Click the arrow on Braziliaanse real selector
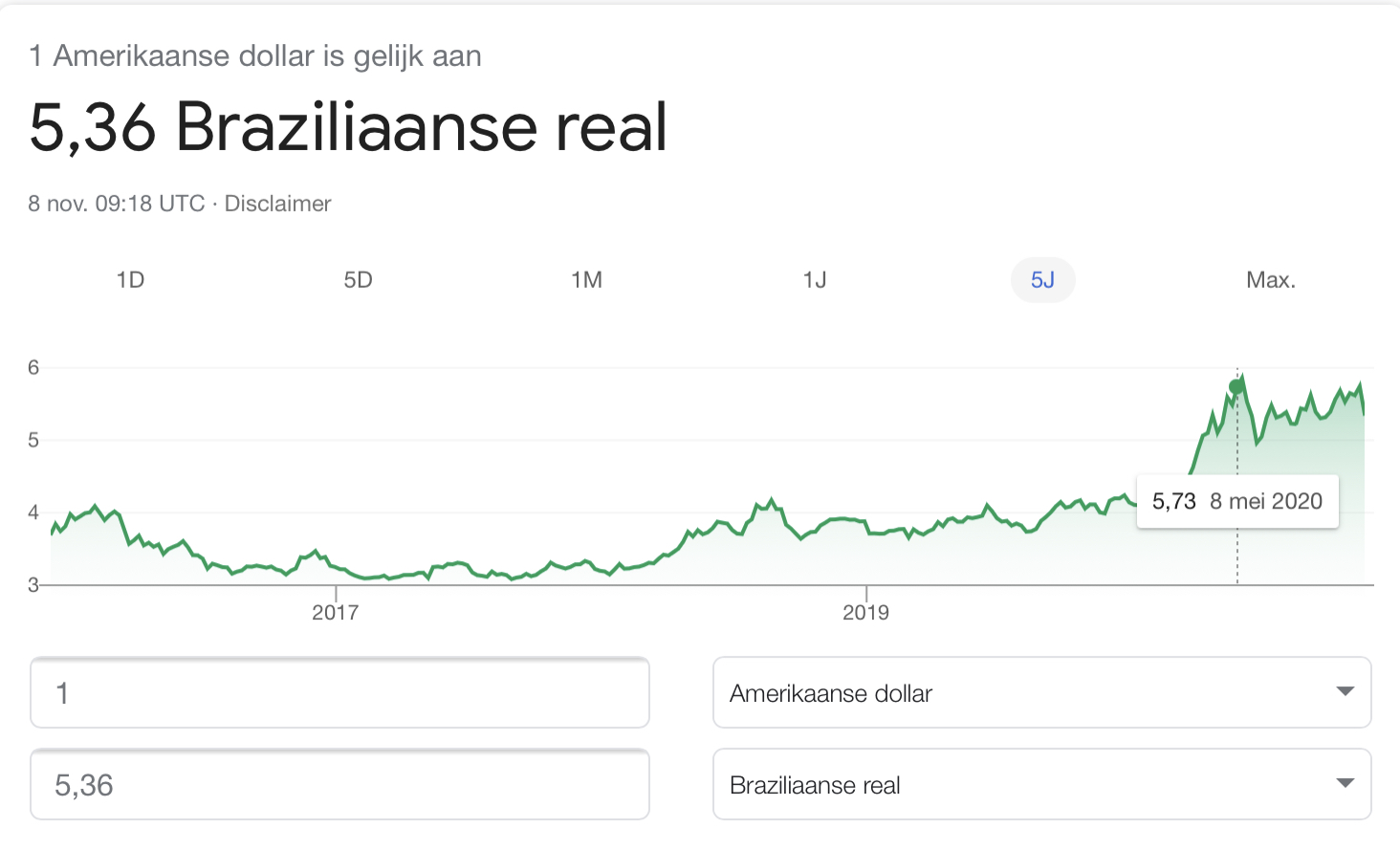 1345,783
